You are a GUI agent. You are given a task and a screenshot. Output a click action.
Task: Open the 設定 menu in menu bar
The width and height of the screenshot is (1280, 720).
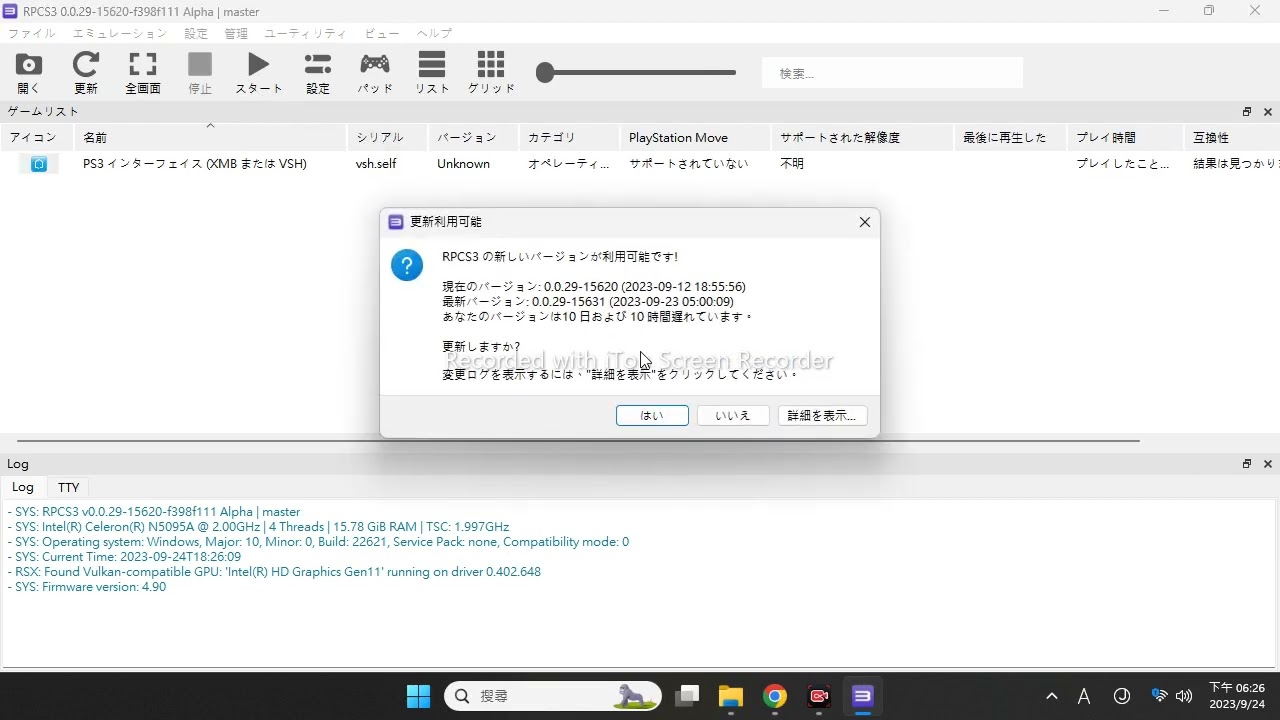tap(196, 33)
